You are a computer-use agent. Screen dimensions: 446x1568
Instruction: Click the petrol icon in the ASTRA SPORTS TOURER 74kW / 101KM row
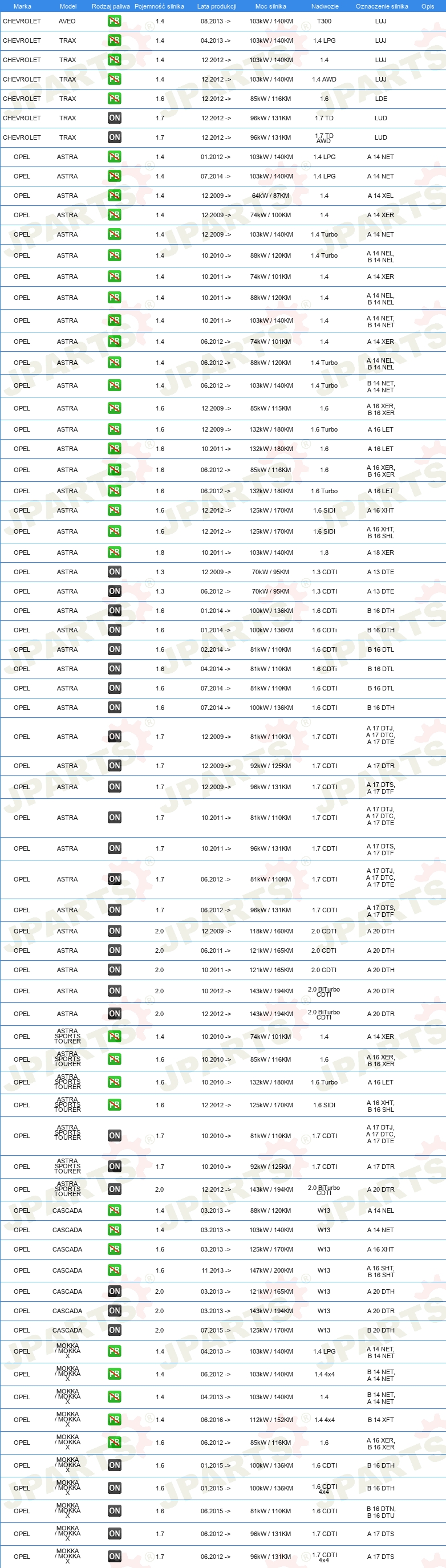115,1037
